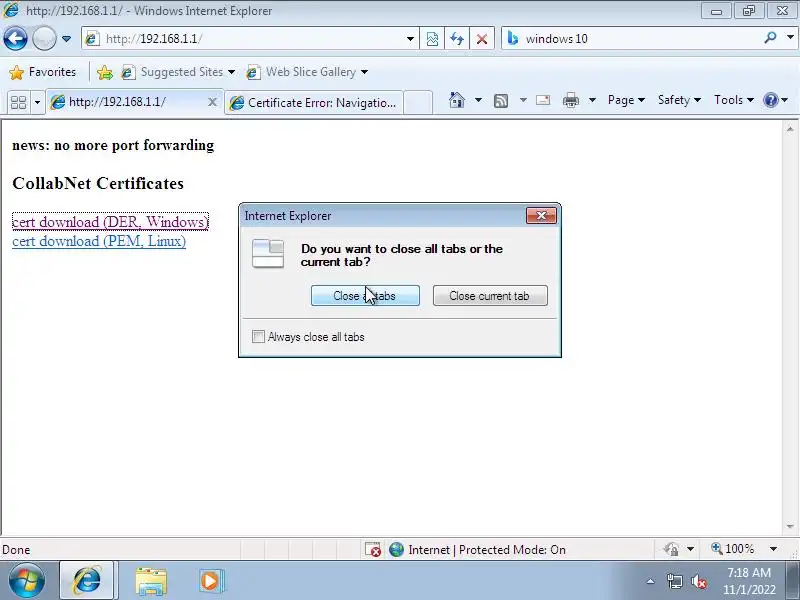Expand the feeds dropdown arrow
The image size is (800, 600).
coord(523,100)
